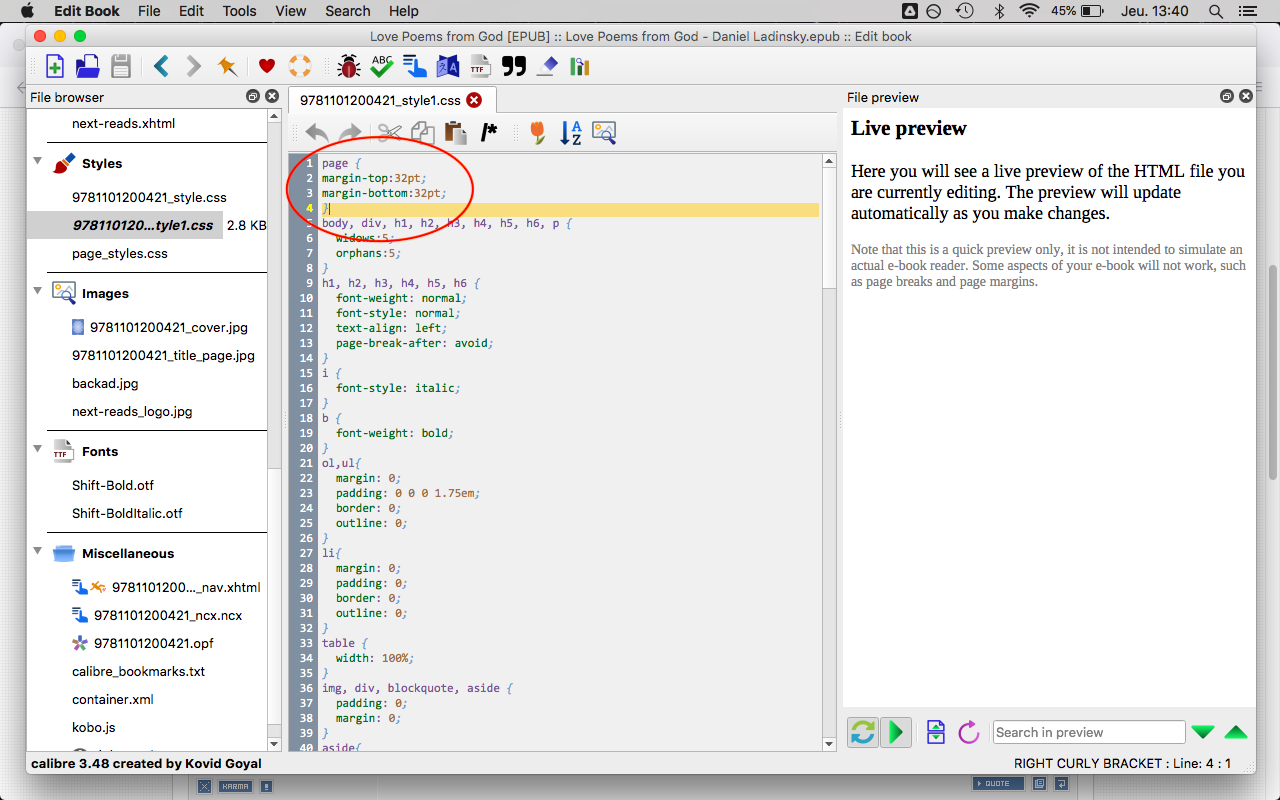This screenshot has width=1280, height=800.
Task: Click the Smarten punctuation quotes icon
Action: click(x=514, y=67)
